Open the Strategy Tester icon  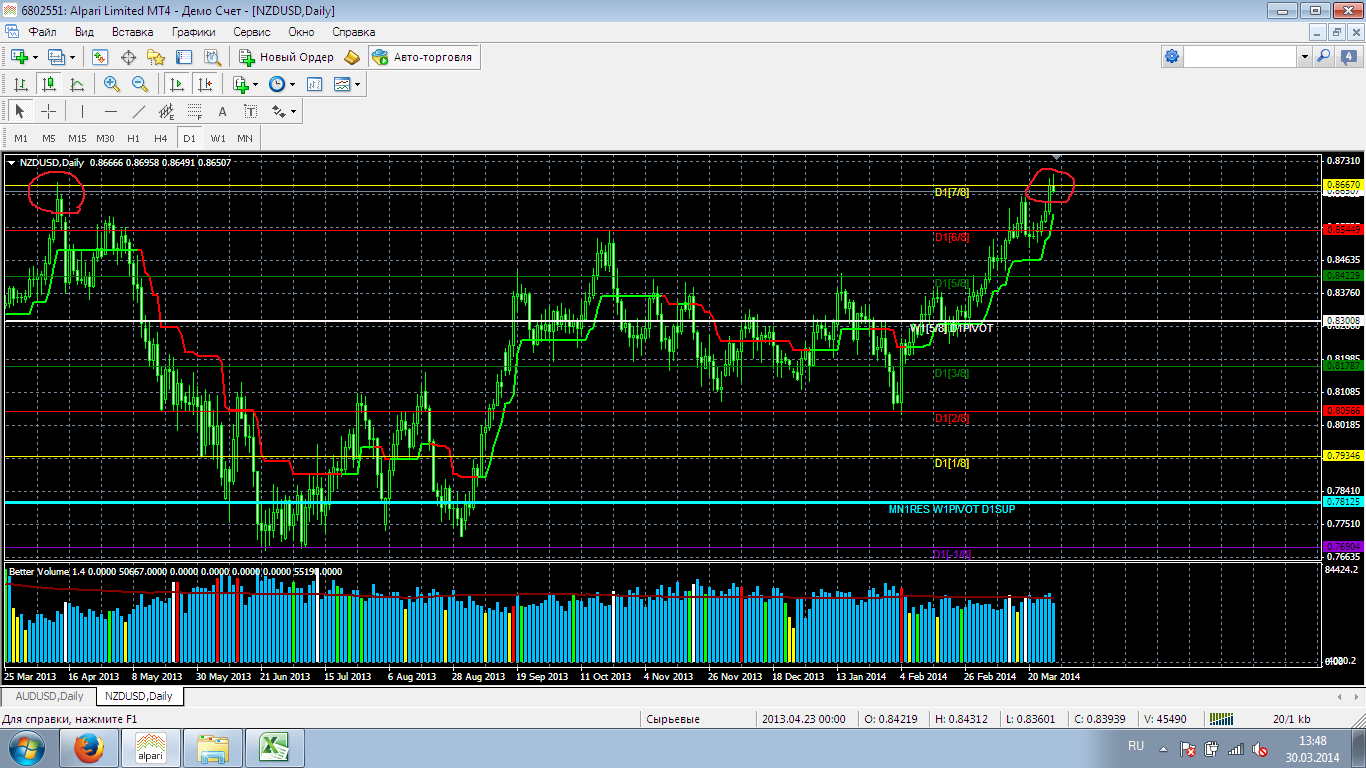coord(212,57)
